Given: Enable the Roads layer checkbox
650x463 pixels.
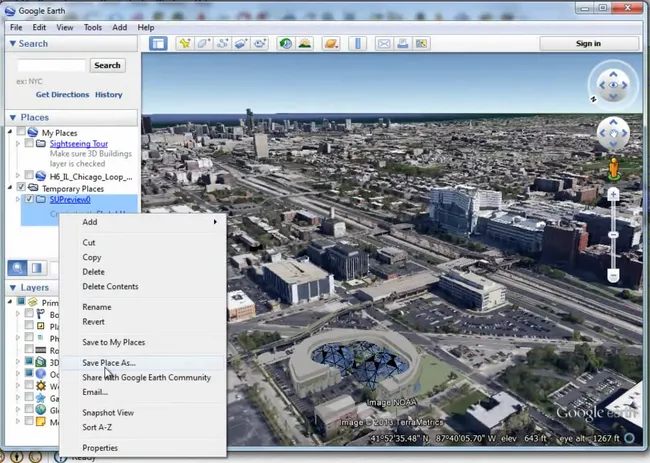Looking at the screenshot, I should click(29, 349).
